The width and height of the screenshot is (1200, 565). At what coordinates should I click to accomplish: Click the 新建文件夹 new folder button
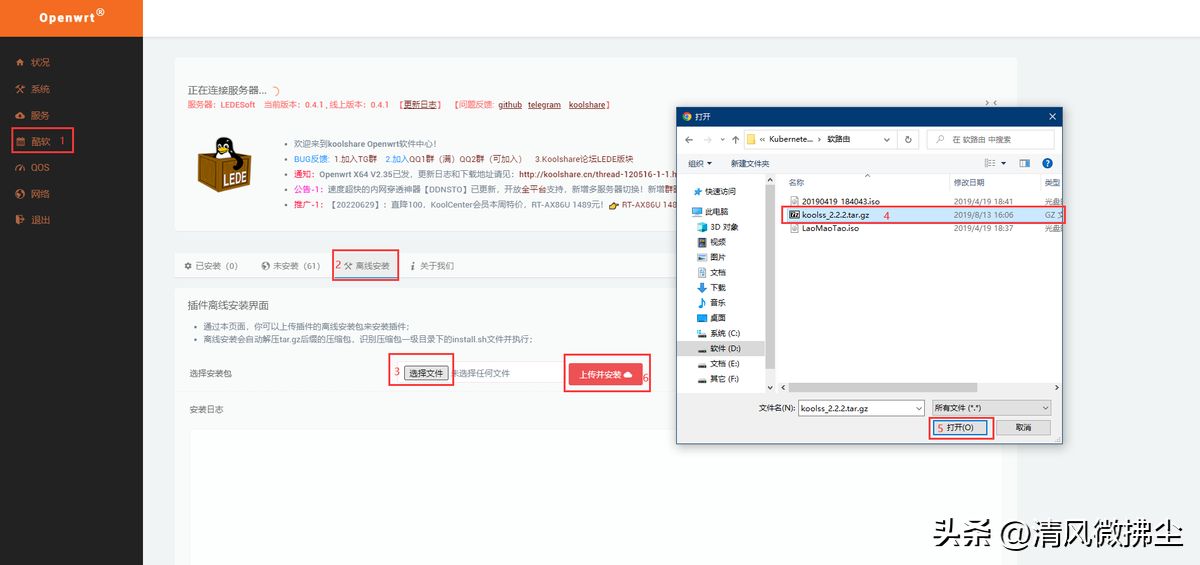point(750,163)
